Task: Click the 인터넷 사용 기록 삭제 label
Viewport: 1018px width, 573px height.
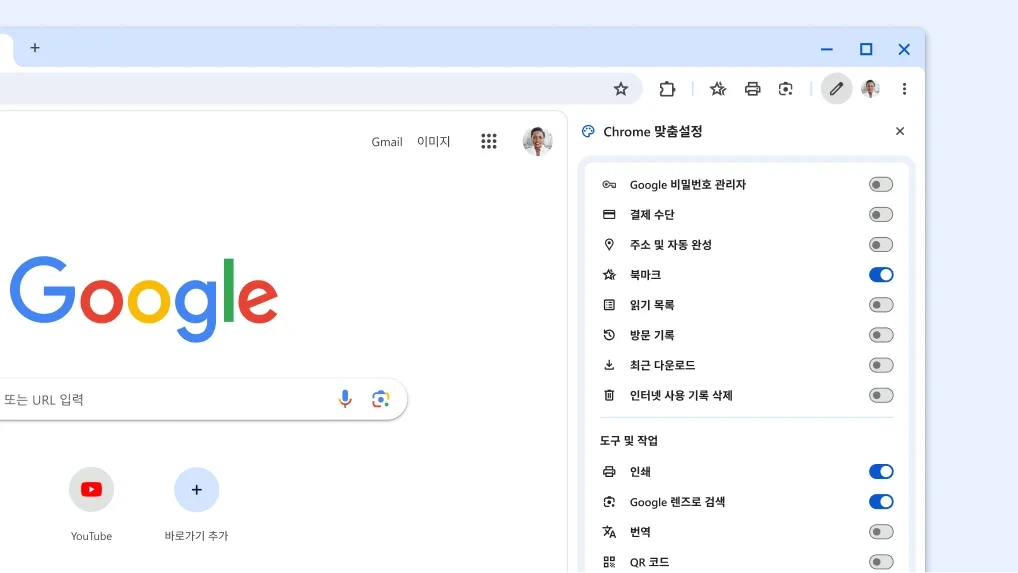Action: pos(681,395)
